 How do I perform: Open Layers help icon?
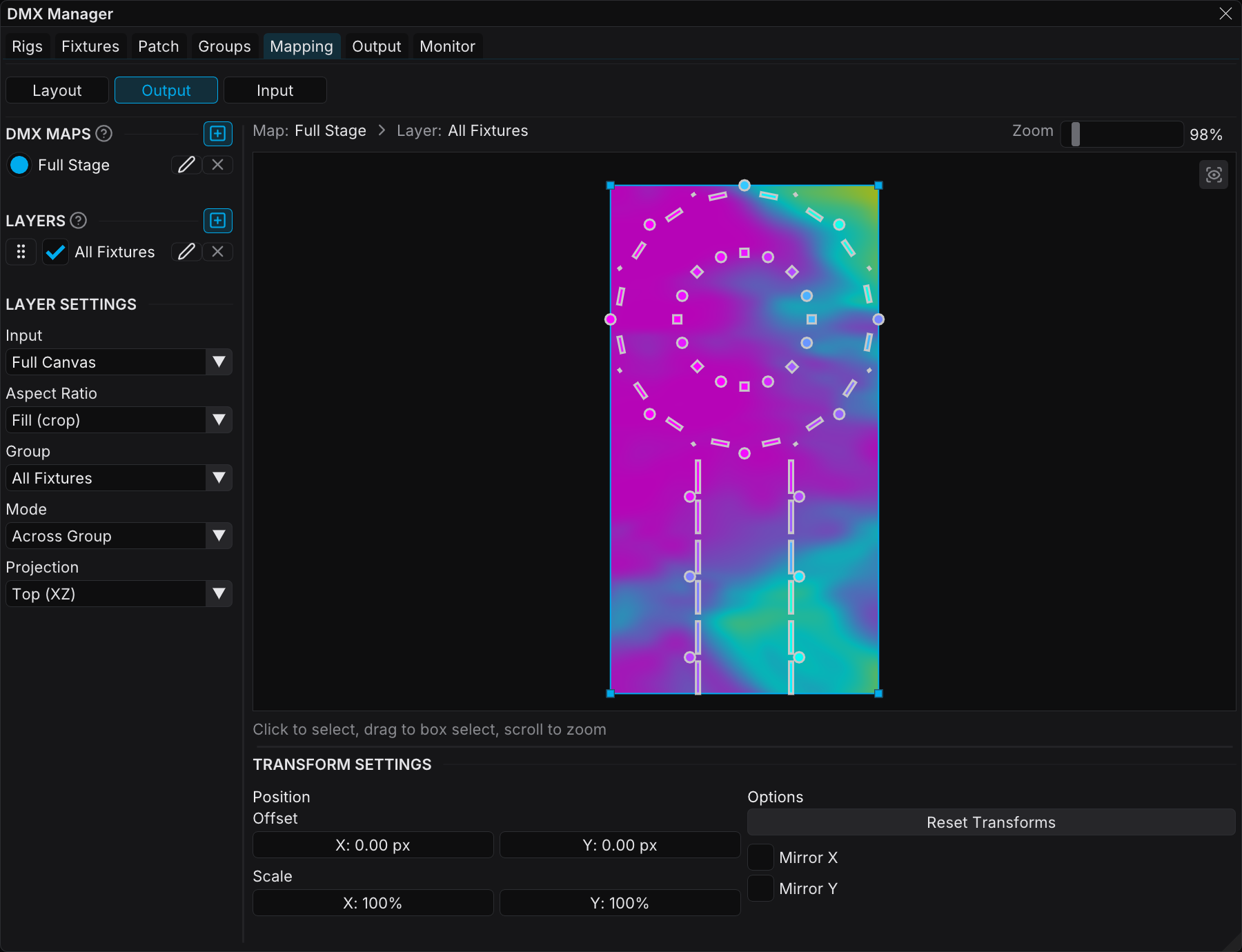pyautogui.click(x=79, y=220)
